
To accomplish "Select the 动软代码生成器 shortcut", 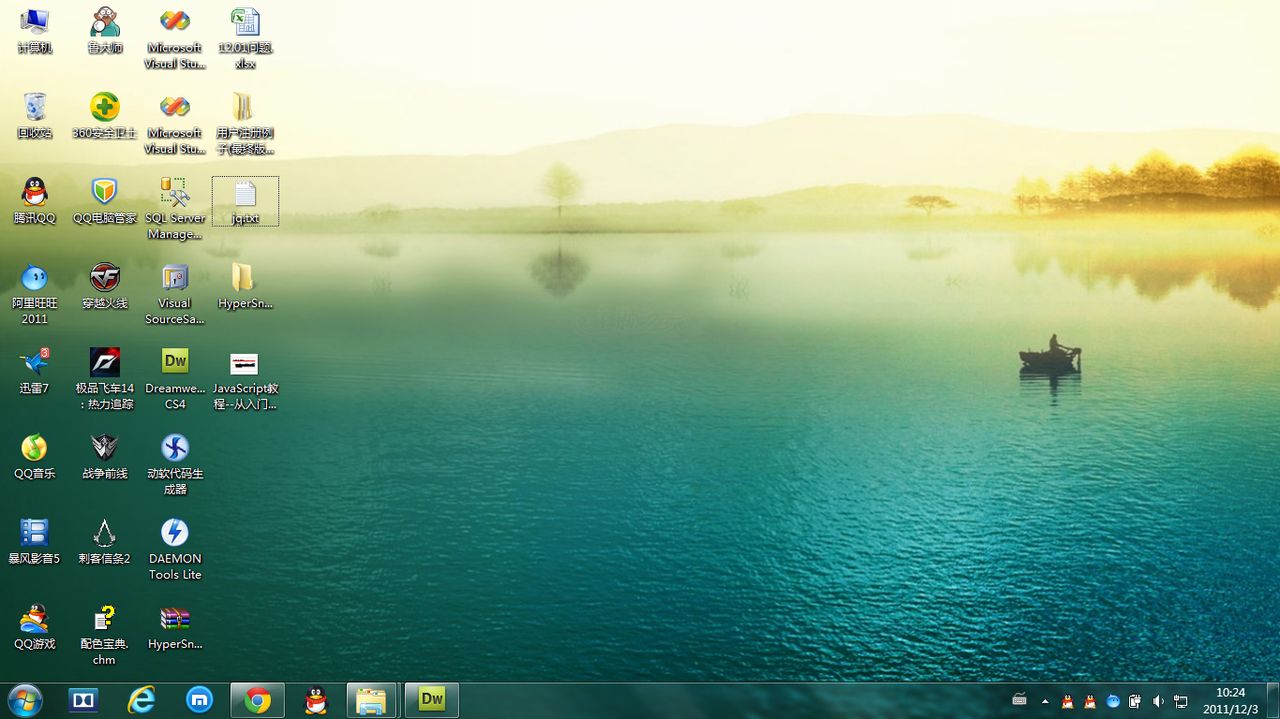I will tap(175, 464).
